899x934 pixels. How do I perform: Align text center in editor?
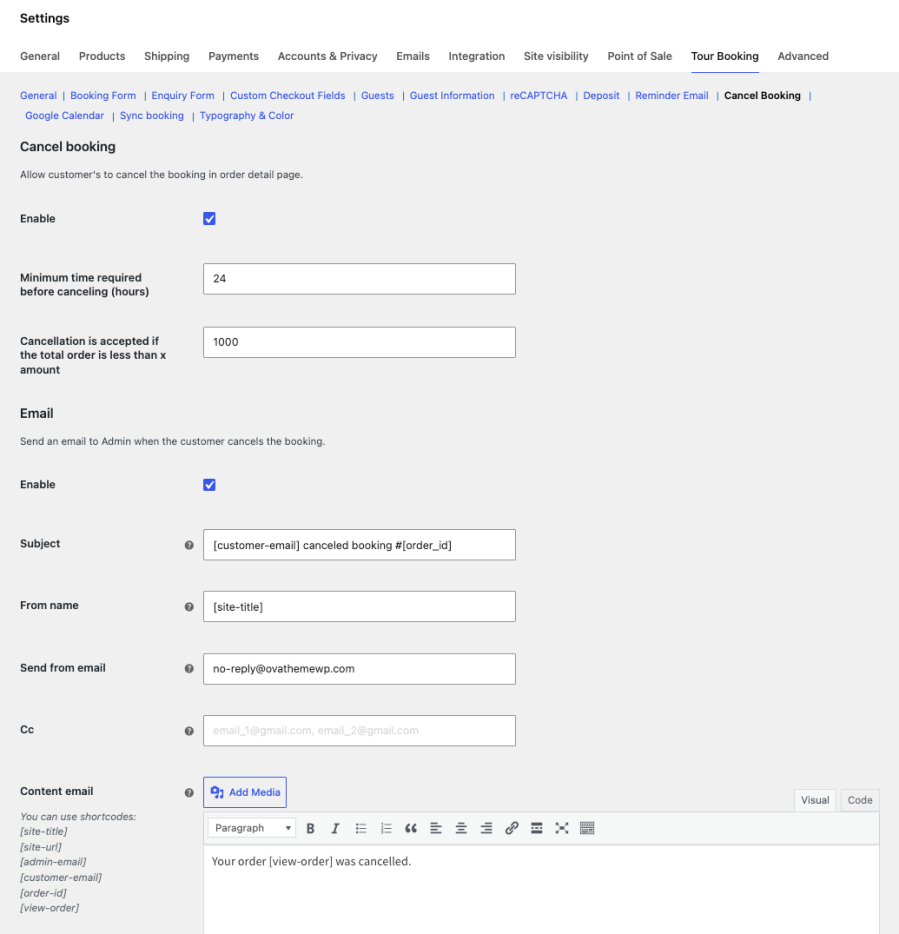(x=461, y=828)
